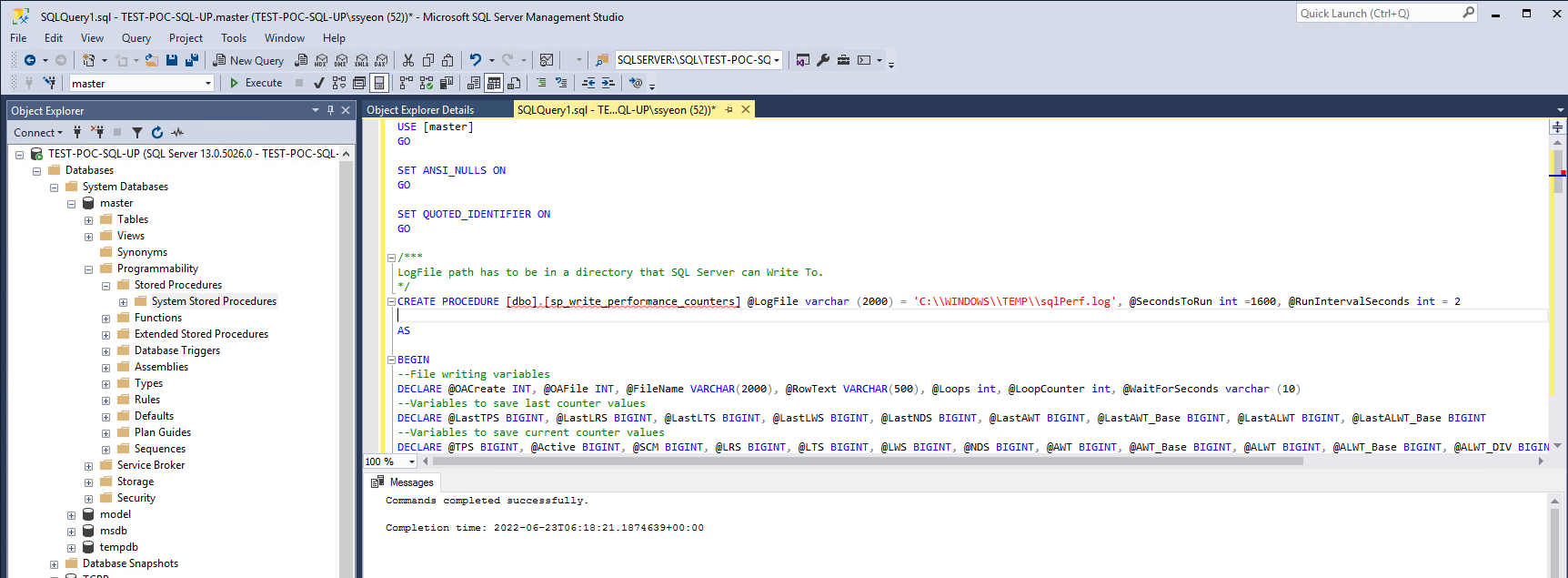Expand the Tables folder node
Image resolution: width=1568 pixels, height=578 pixels.
88,220
